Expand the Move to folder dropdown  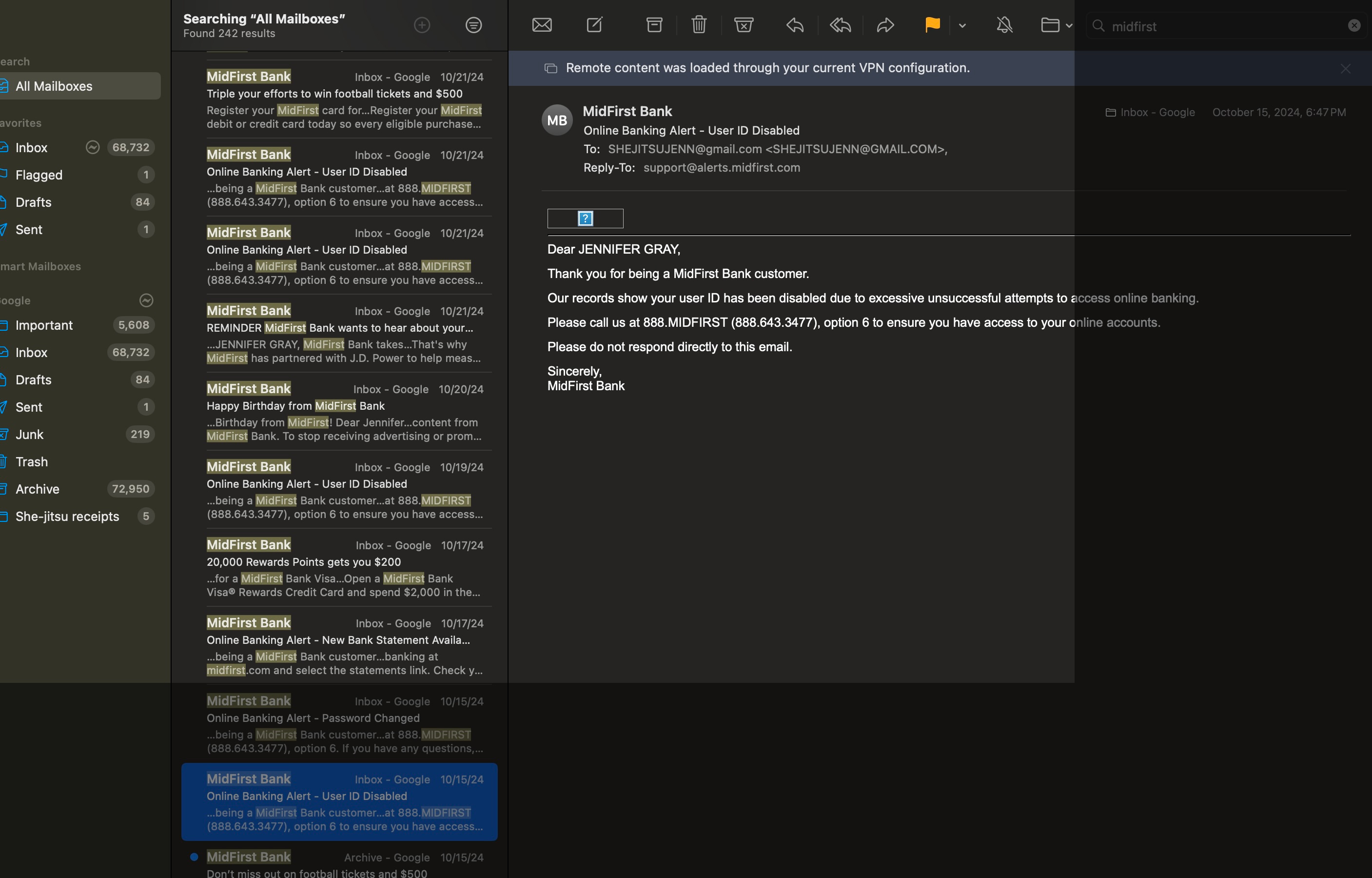pyautogui.click(x=1068, y=26)
